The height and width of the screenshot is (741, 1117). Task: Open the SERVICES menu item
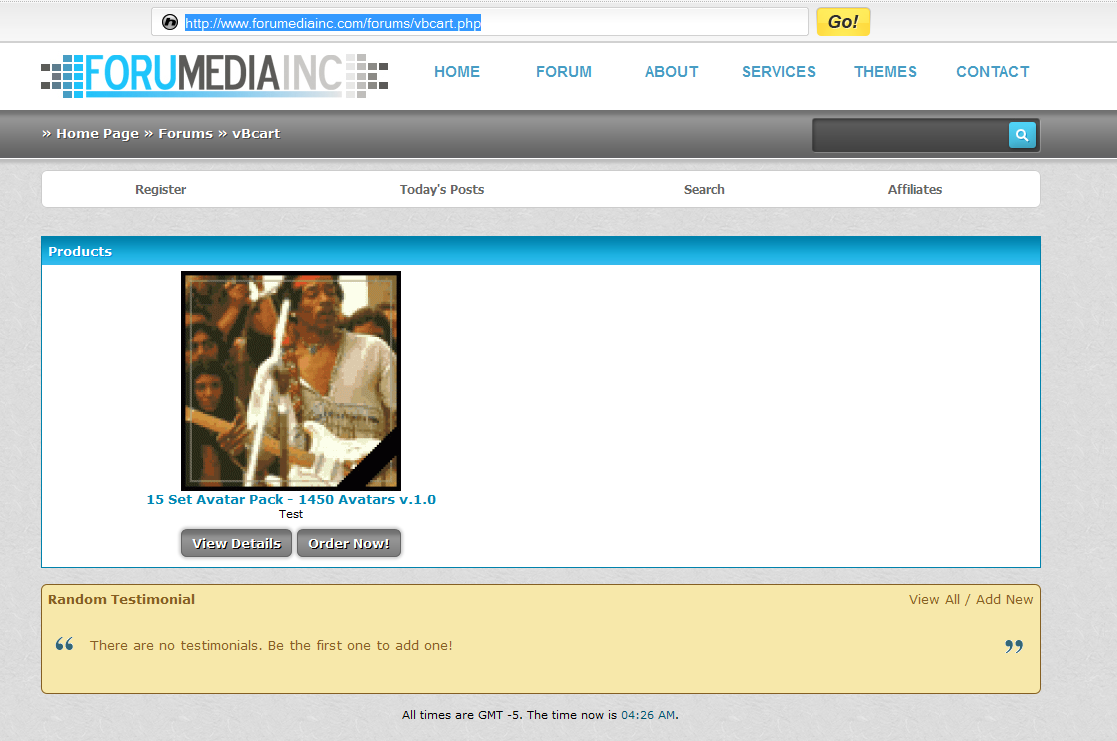coord(779,72)
